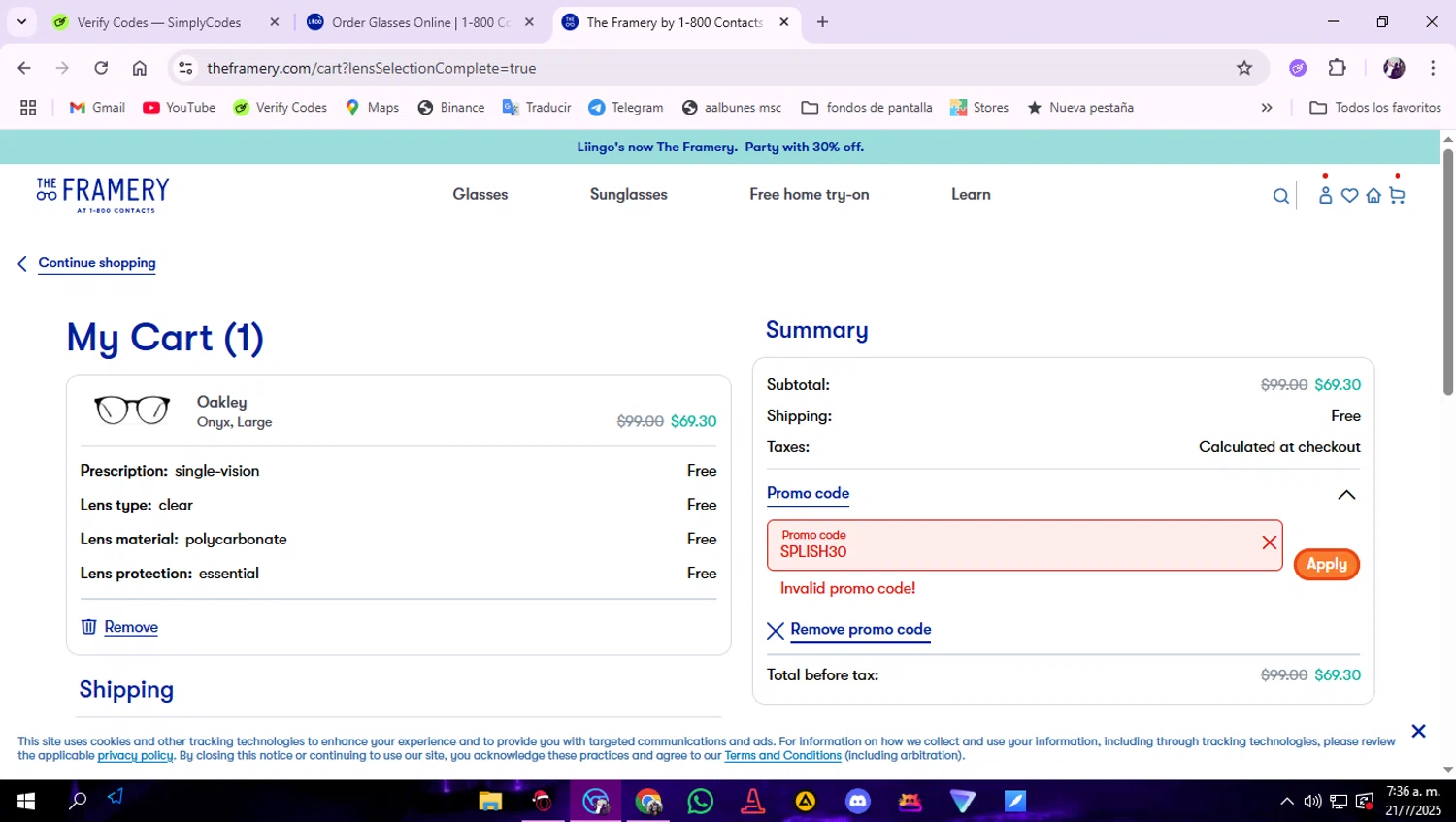Screen dimensions: 1456x822
Task: Open the Binance bookmark
Action: click(x=451, y=108)
